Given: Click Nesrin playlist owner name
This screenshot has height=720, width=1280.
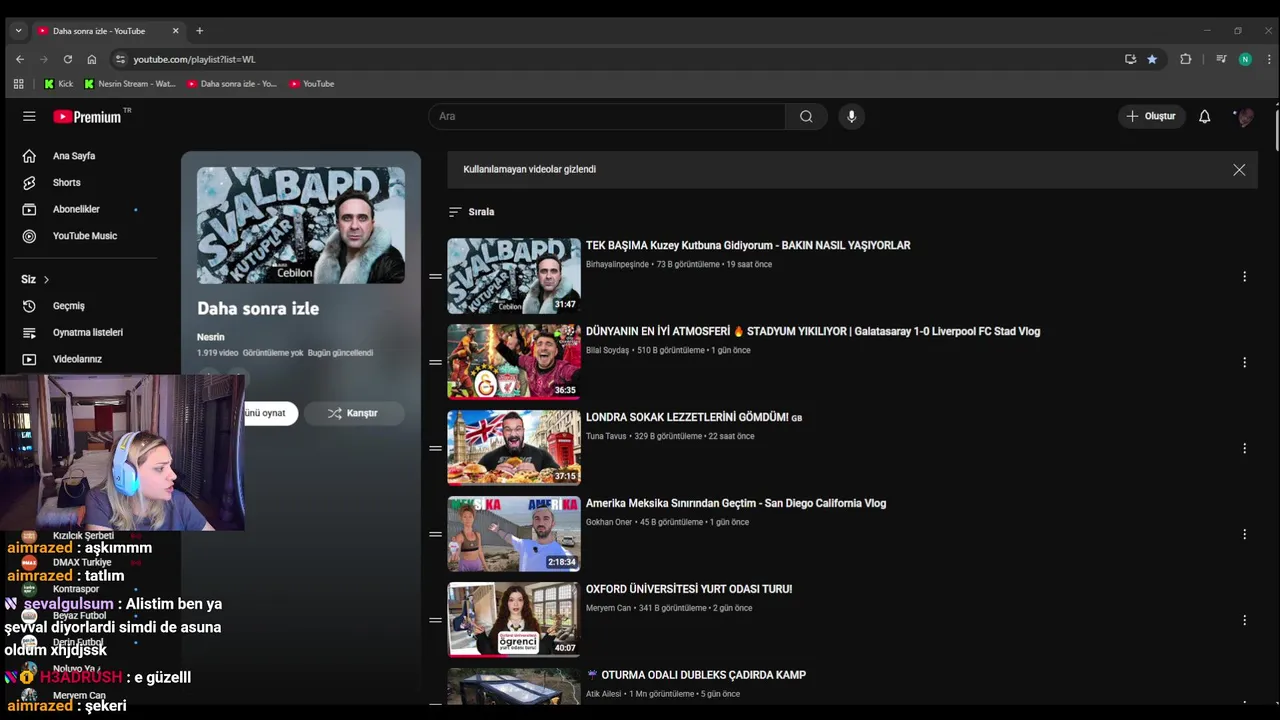Looking at the screenshot, I should click(x=211, y=337).
